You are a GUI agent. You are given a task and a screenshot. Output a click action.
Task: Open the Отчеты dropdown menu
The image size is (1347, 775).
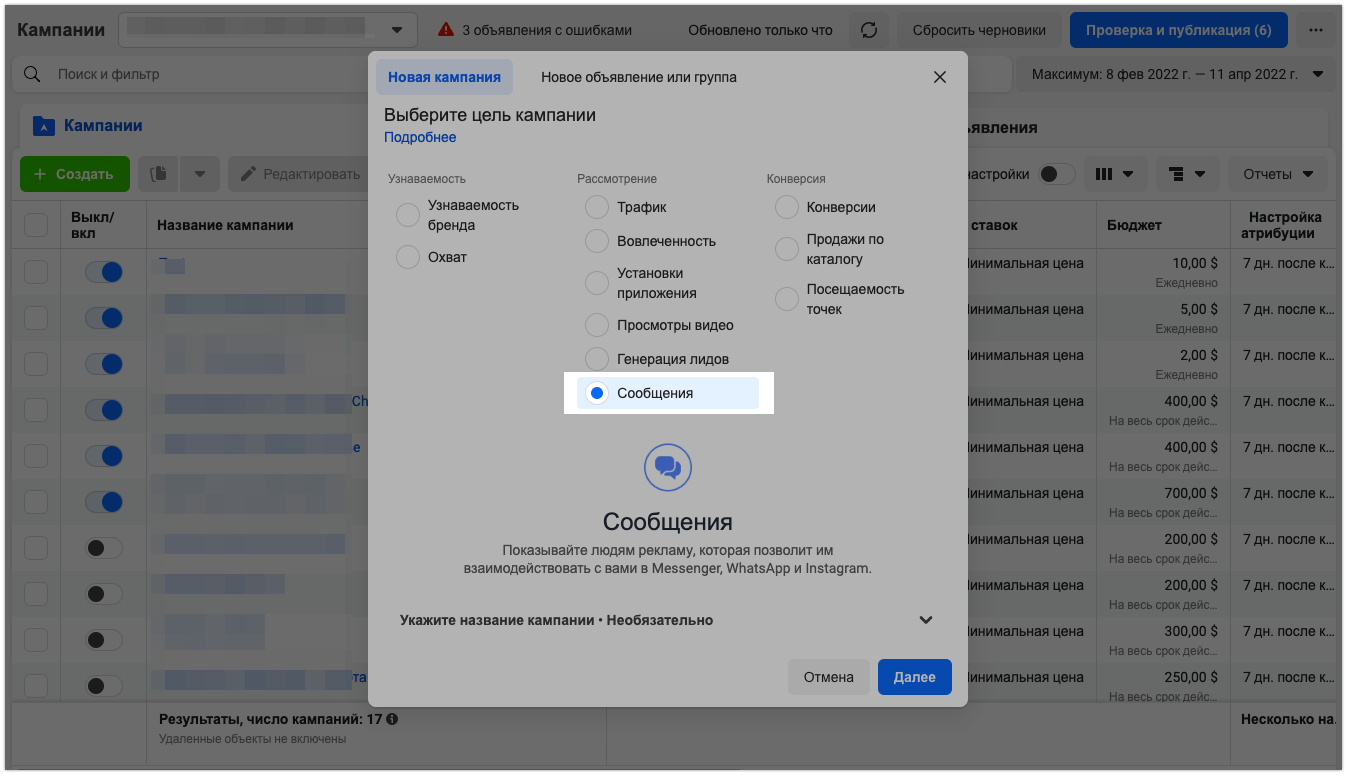(x=1277, y=174)
